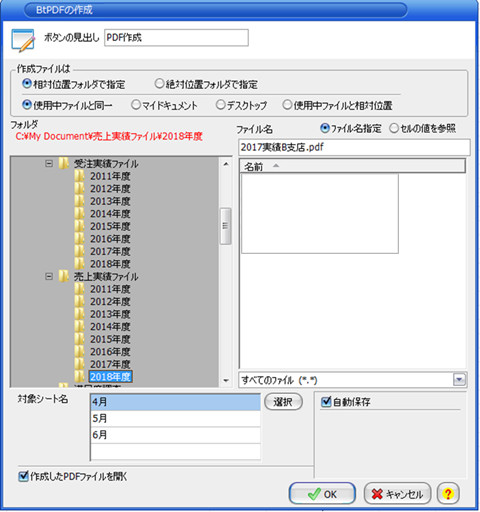
Task: Click the file name field 2017実績B支店.pdf
Action: tap(354, 147)
